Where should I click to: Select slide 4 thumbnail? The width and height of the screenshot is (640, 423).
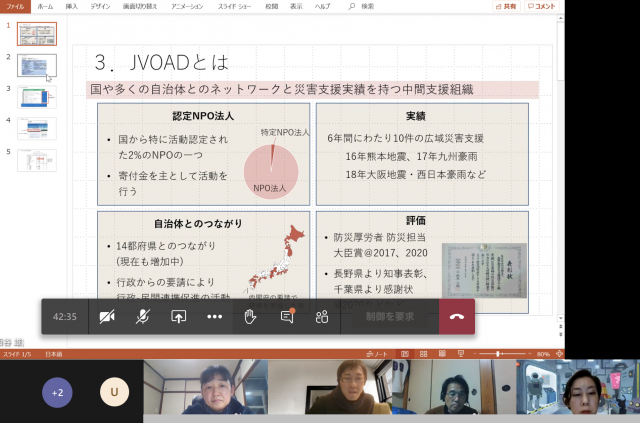pos(37,129)
